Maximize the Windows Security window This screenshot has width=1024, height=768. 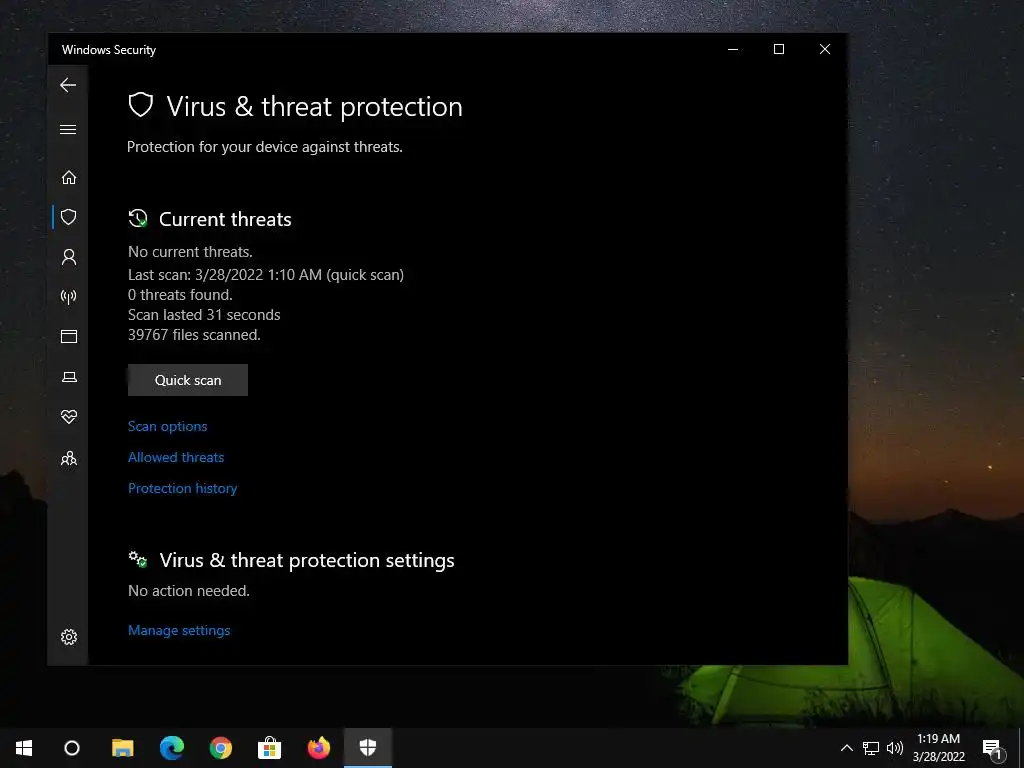[x=778, y=49]
